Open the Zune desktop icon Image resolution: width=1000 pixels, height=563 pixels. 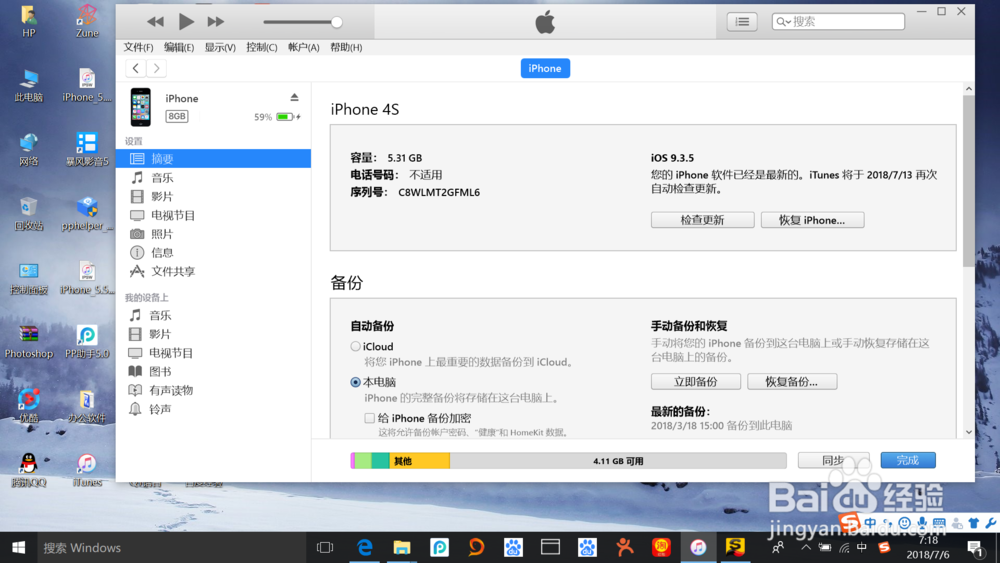(x=87, y=22)
